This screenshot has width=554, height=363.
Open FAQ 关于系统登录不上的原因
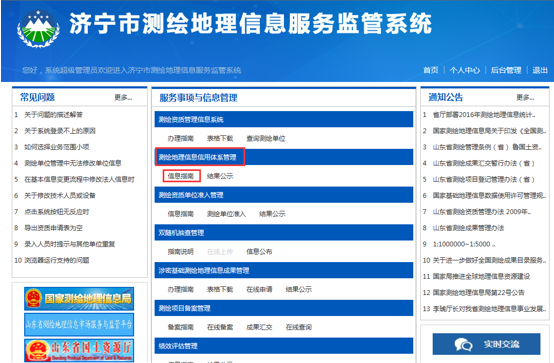pos(60,131)
